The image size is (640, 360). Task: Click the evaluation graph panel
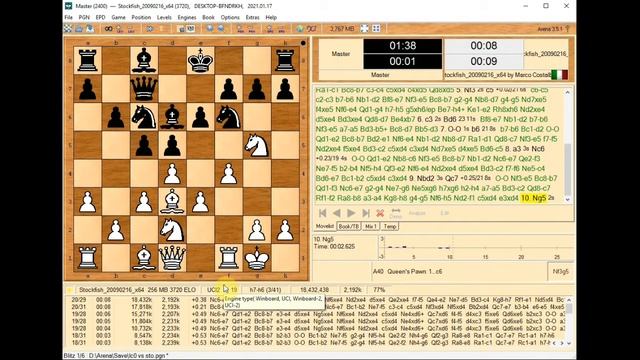pos(476,247)
